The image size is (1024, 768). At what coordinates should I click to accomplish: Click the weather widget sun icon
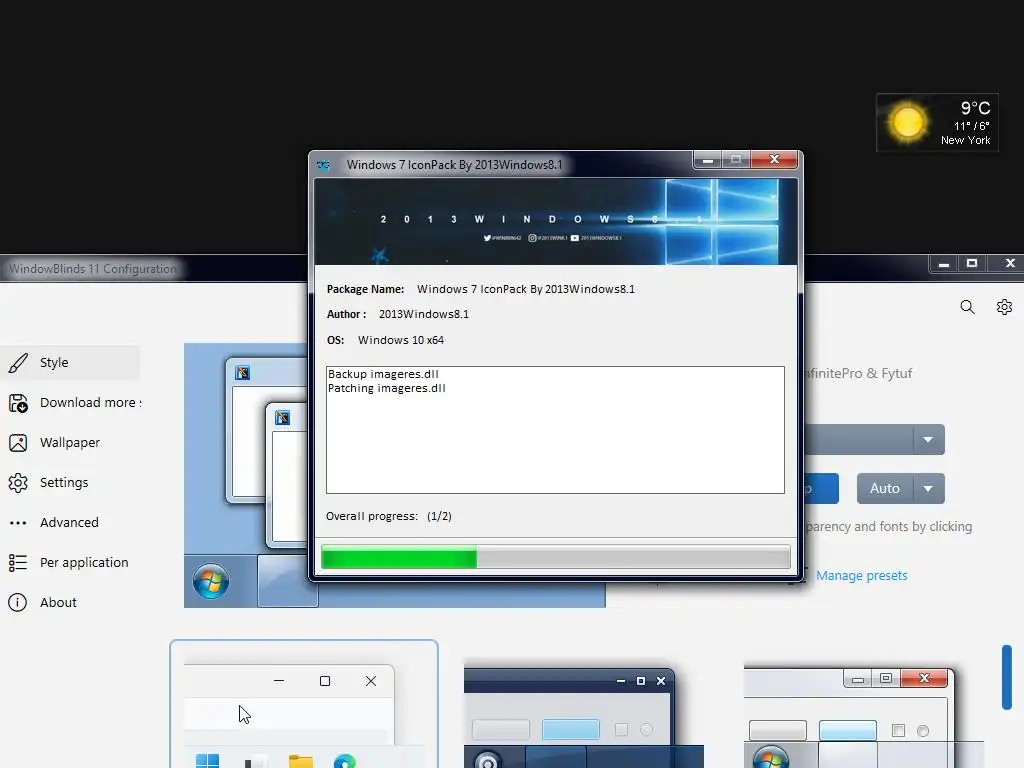tap(907, 122)
